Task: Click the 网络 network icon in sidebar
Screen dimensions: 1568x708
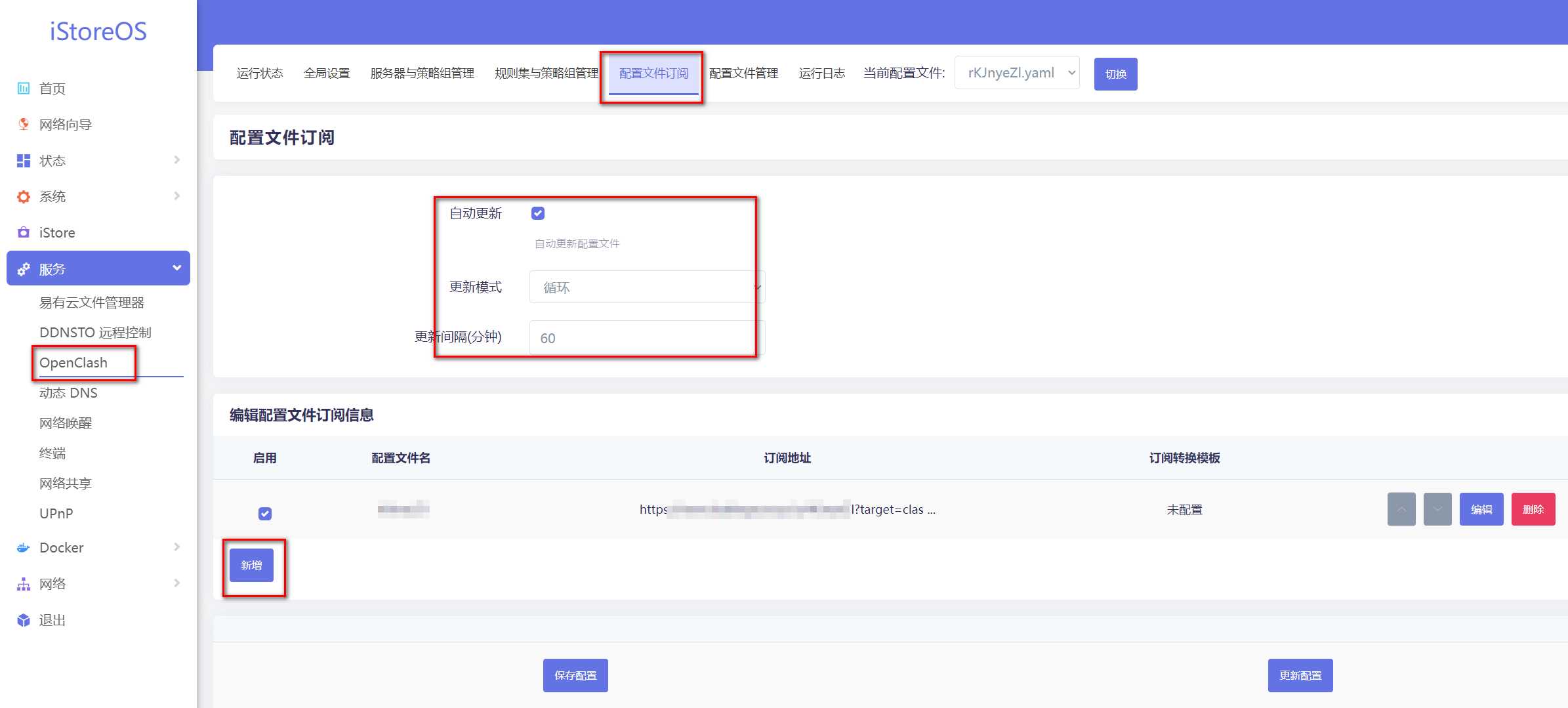Action: tap(23, 583)
